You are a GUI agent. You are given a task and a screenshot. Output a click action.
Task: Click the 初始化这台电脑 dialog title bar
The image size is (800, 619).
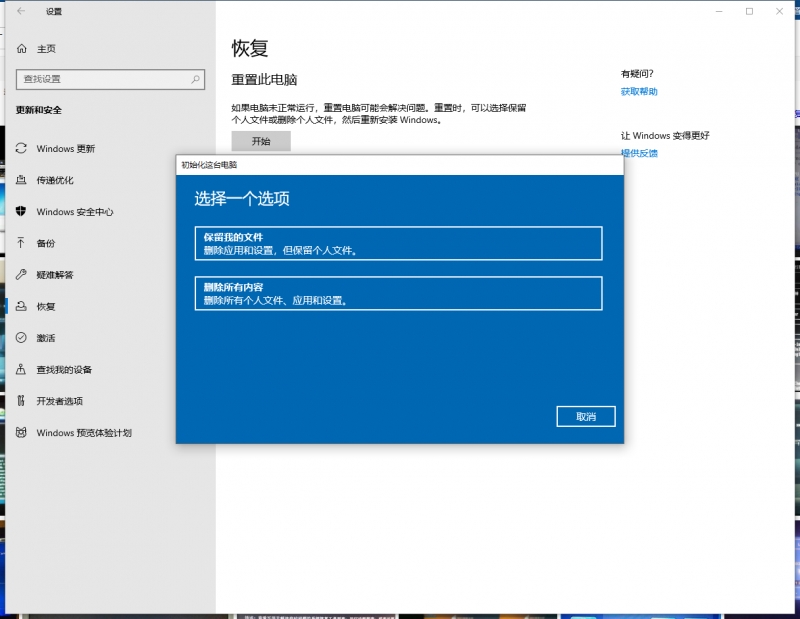[x=399, y=165]
